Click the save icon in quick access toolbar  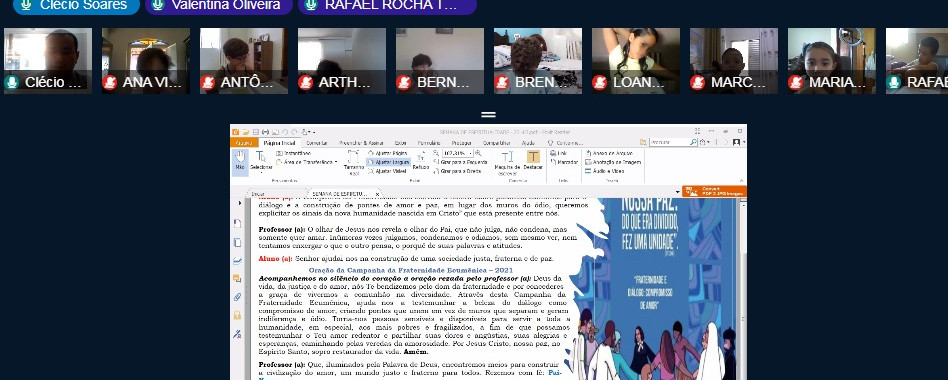256,131
